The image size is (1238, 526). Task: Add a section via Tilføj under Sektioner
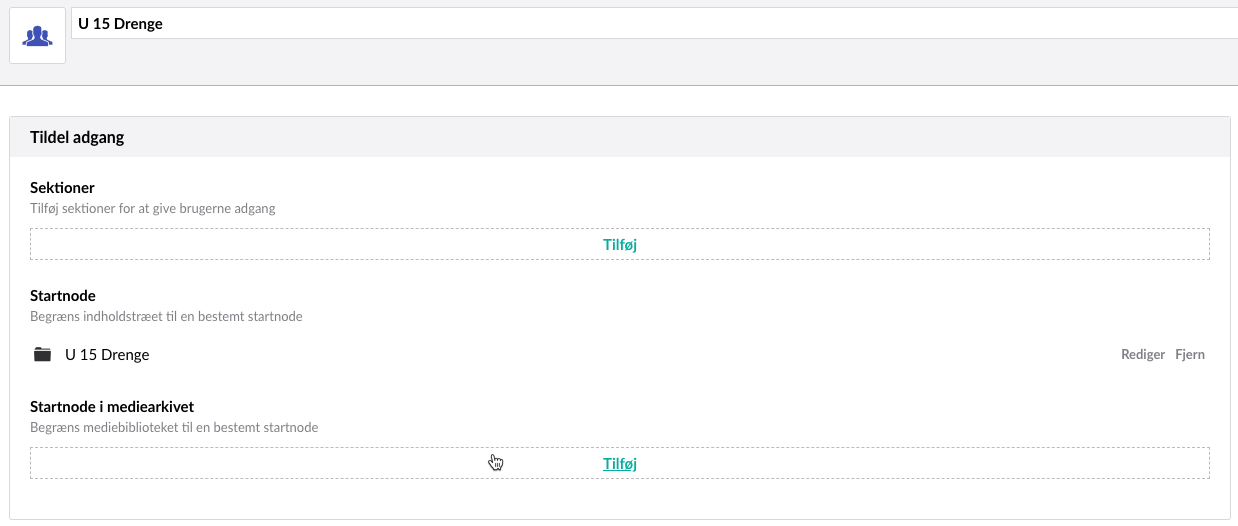(620, 244)
